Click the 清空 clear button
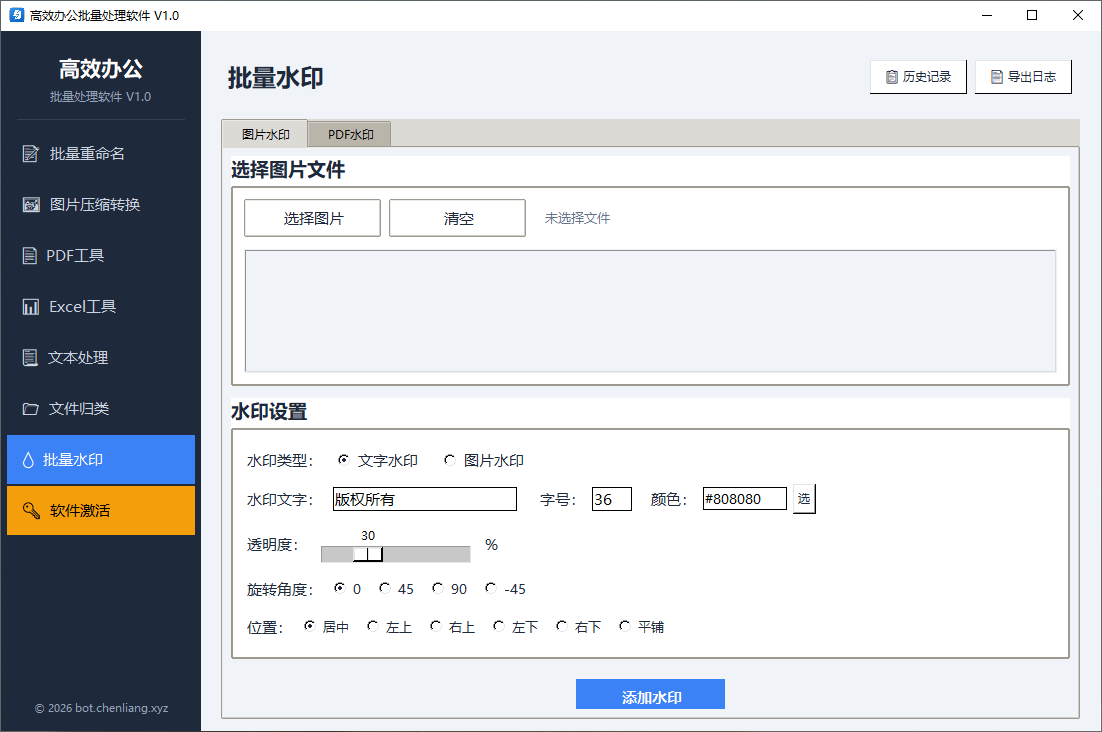The height and width of the screenshot is (732, 1102). [458, 218]
